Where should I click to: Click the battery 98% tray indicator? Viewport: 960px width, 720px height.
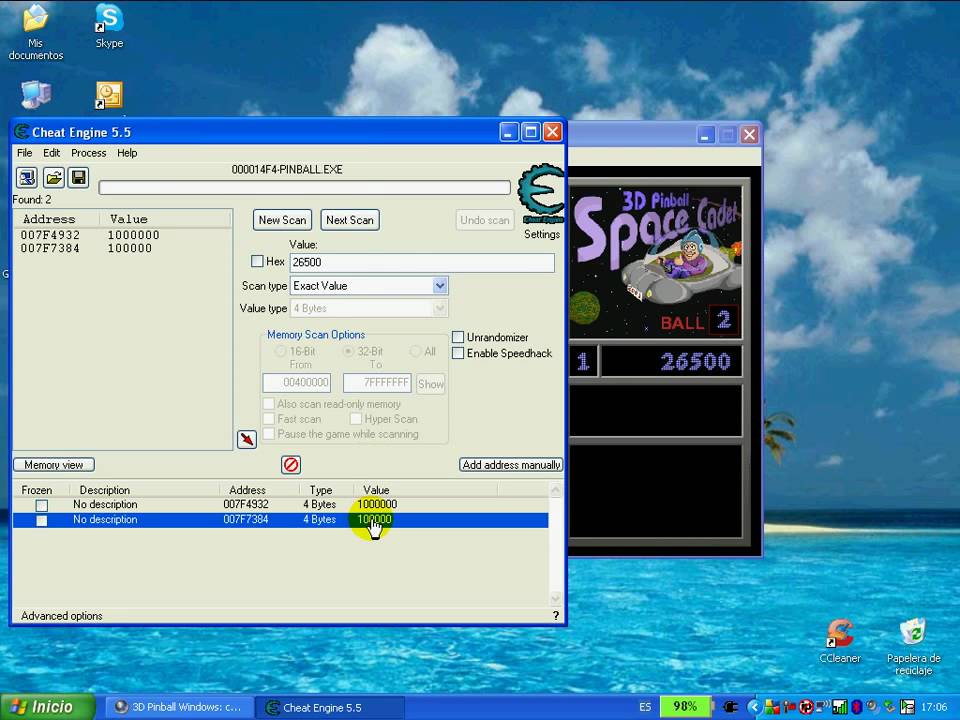click(x=684, y=707)
